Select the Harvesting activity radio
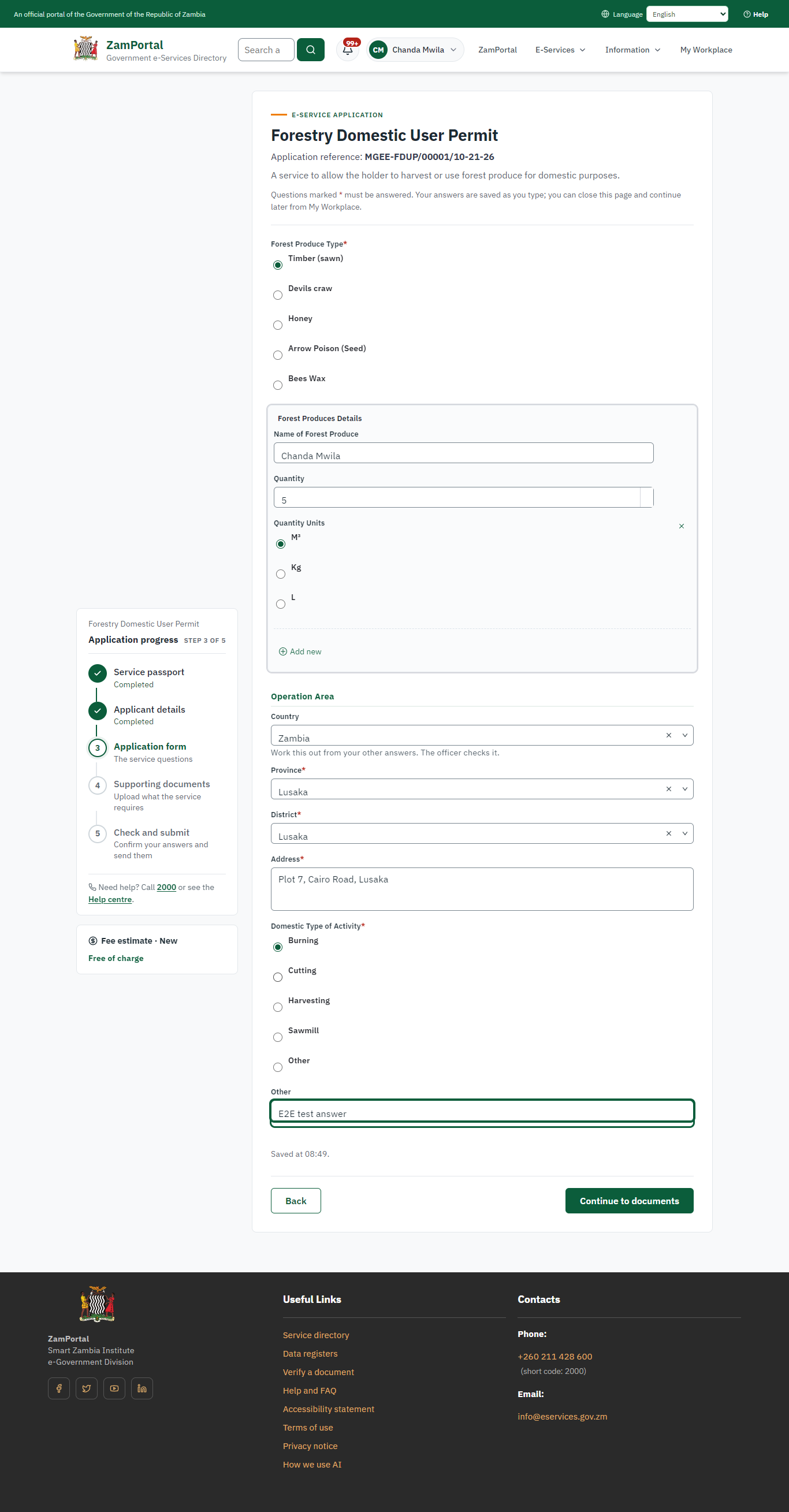Screen dimensions: 789x1512 click(278, 1007)
